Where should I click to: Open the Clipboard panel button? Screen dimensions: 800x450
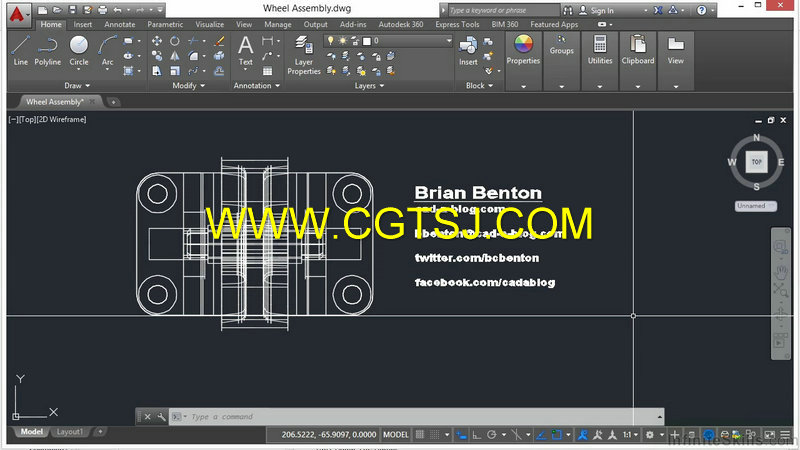point(638,50)
